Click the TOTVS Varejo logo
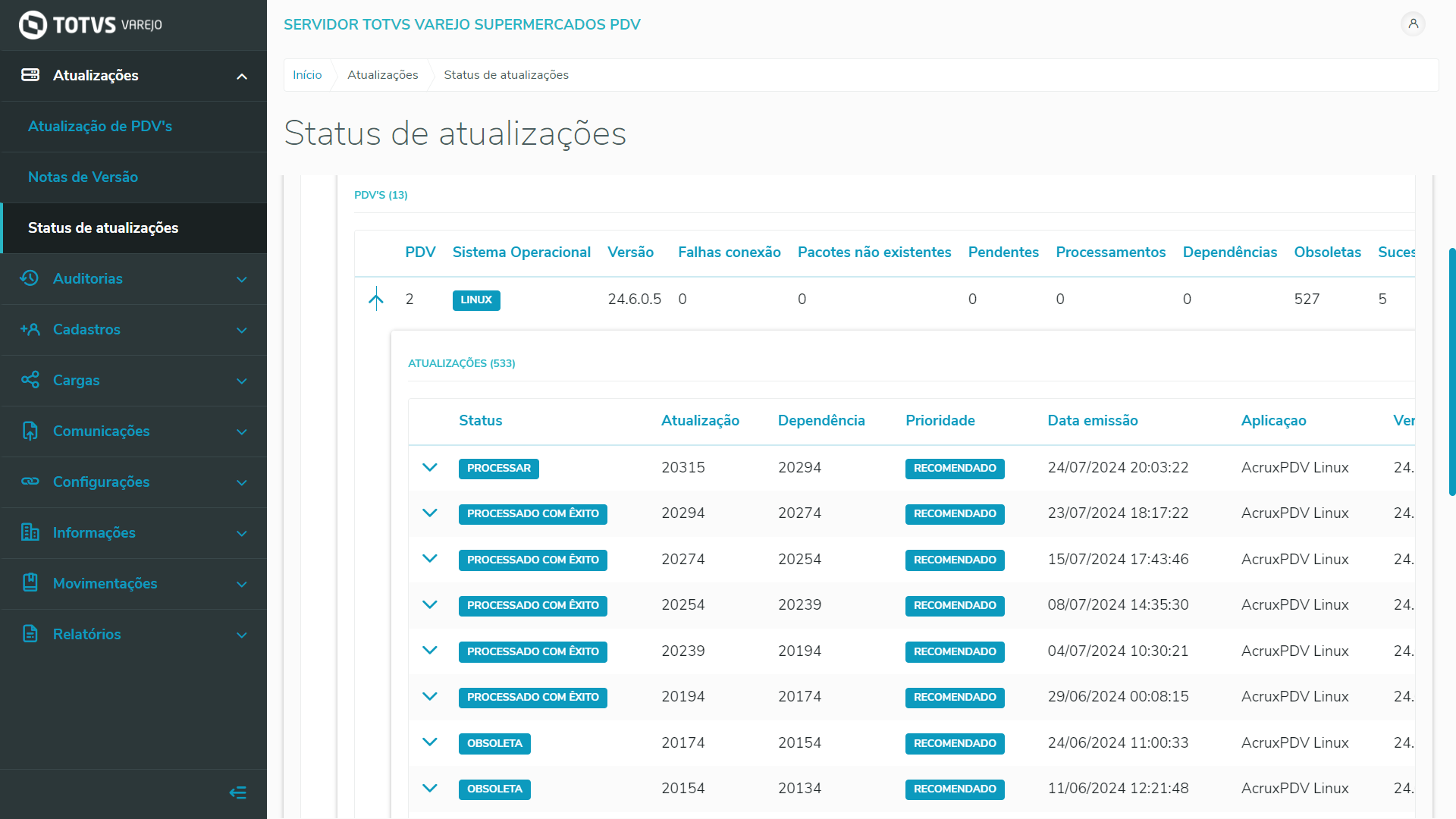The width and height of the screenshot is (1456, 819). [91, 25]
